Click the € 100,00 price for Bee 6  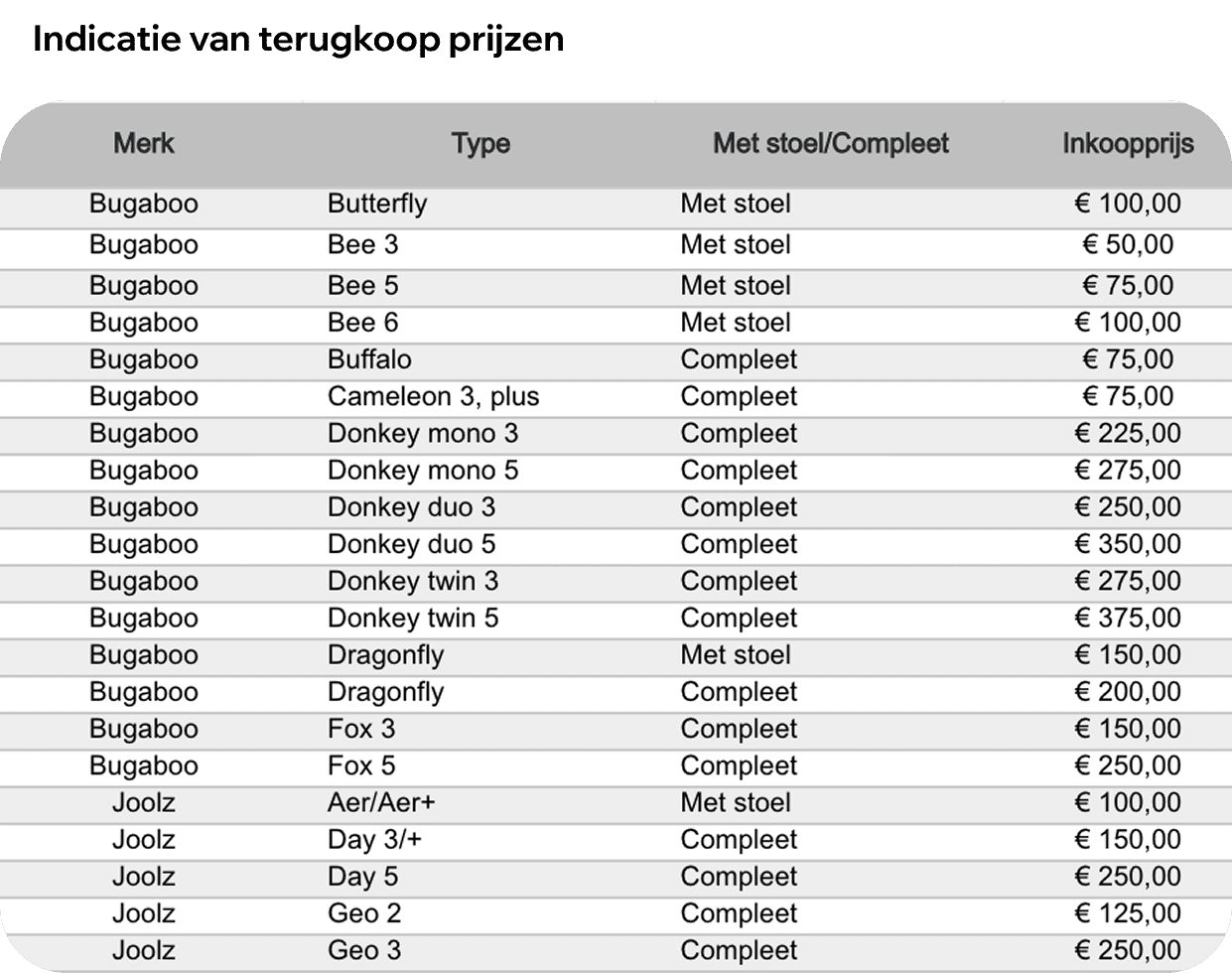1128,322
